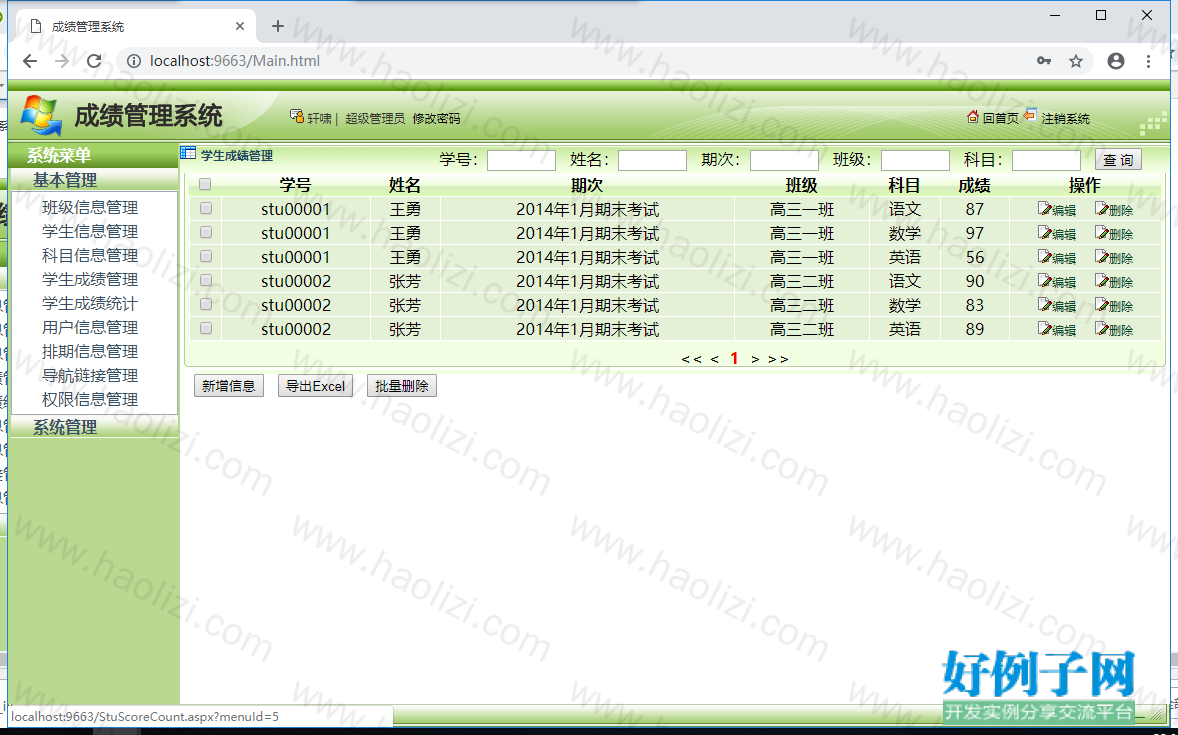Focus the 学号 search input
The height and width of the screenshot is (735, 1178).
coord(521,160)
